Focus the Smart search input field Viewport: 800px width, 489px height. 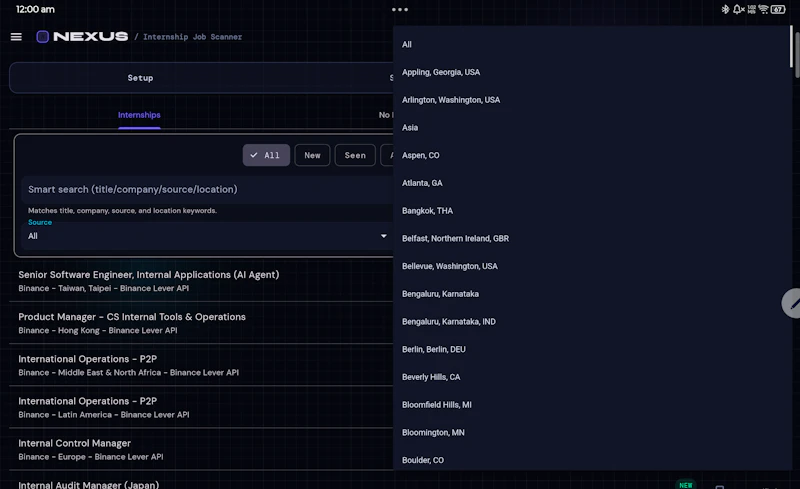tap(208, 189)
